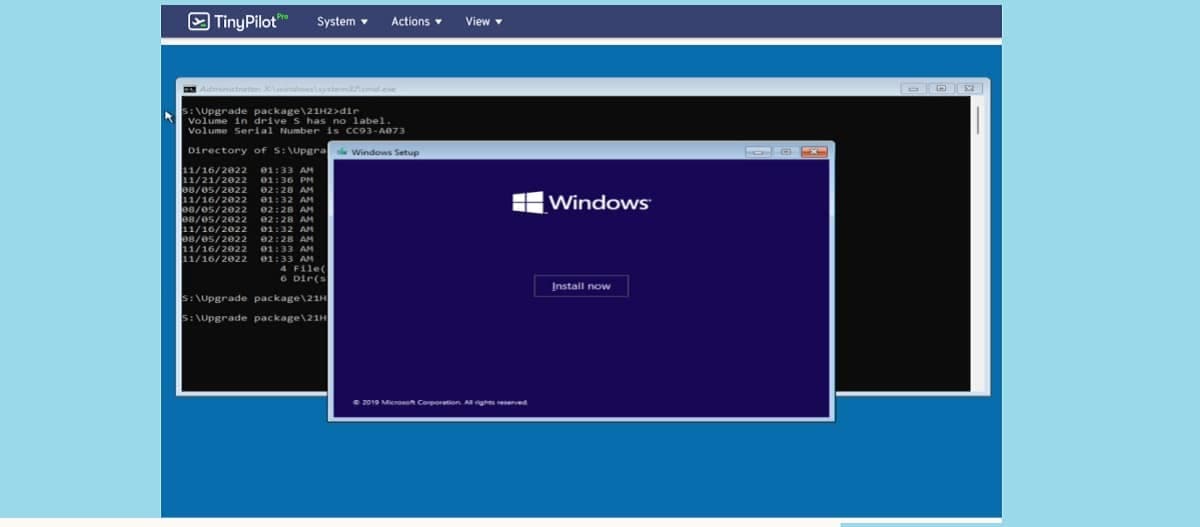Click the '11/21/2022 01:36 PM' entry
The width and height of the screenshot is (1200, 527).
247,180
